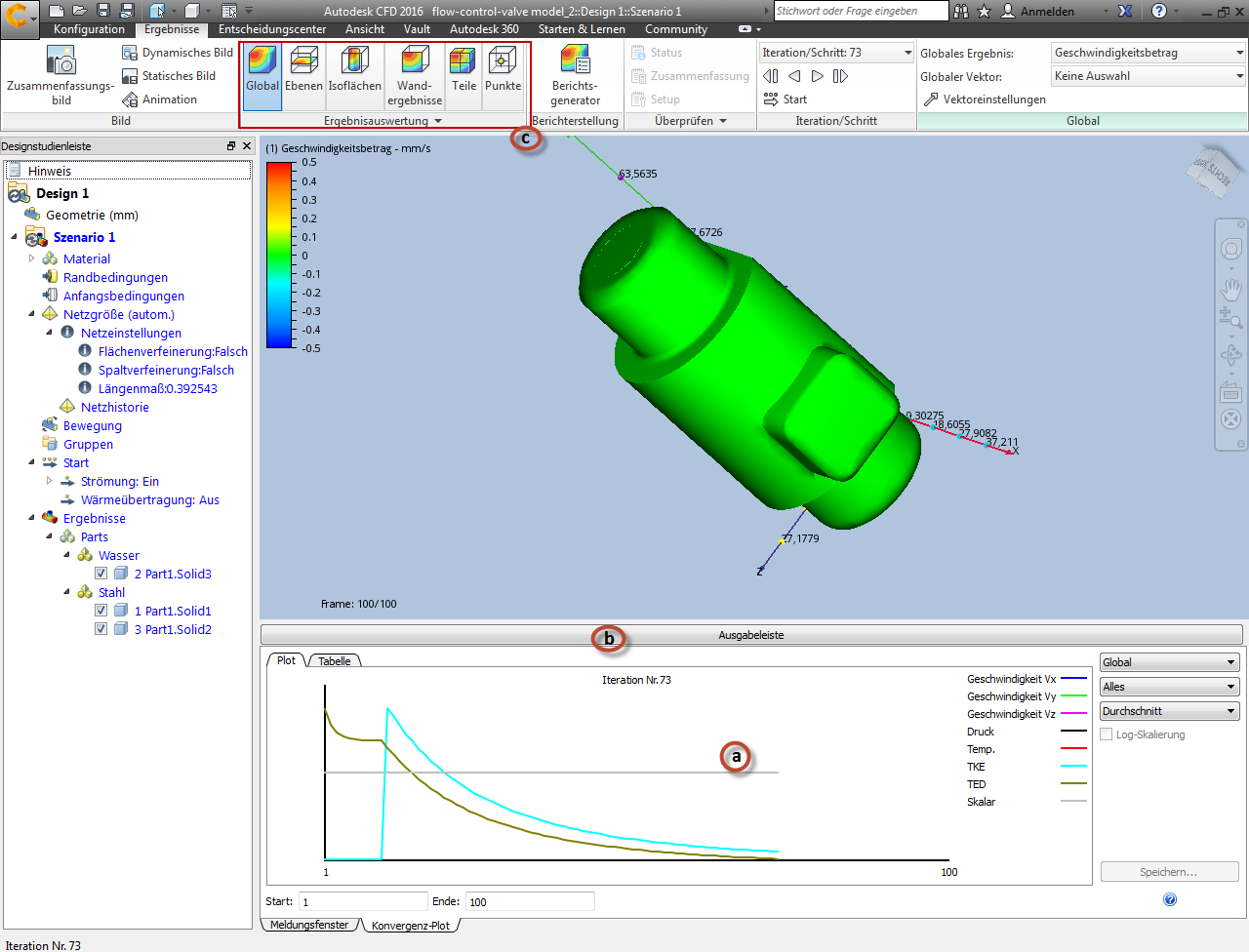Image resolution: width=1249 pixels, height=952 pixels.
Task: Click the favorites star icon in title bar
Action: point(984,11)
